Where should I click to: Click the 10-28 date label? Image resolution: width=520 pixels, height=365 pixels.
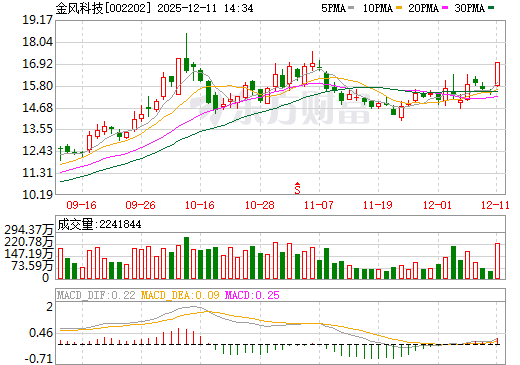click(260, 205)
